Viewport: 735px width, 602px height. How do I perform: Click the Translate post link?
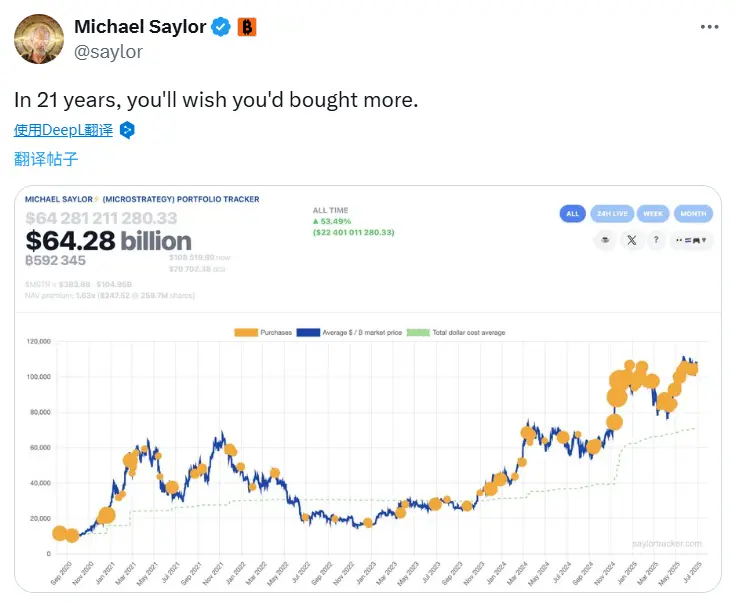[x=46, y=158]
